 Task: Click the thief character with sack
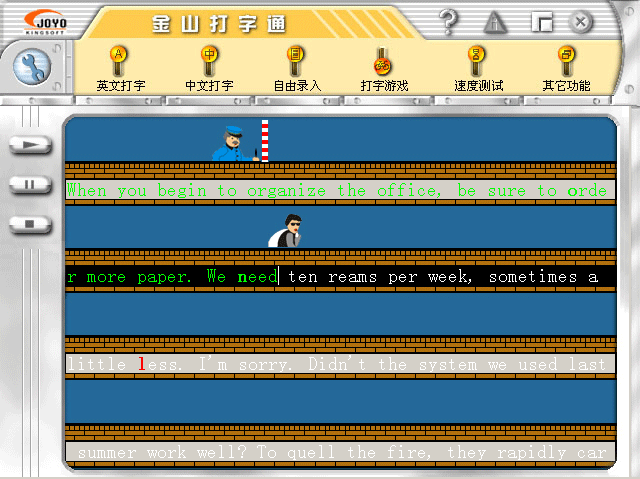click(x=285, y=231)
